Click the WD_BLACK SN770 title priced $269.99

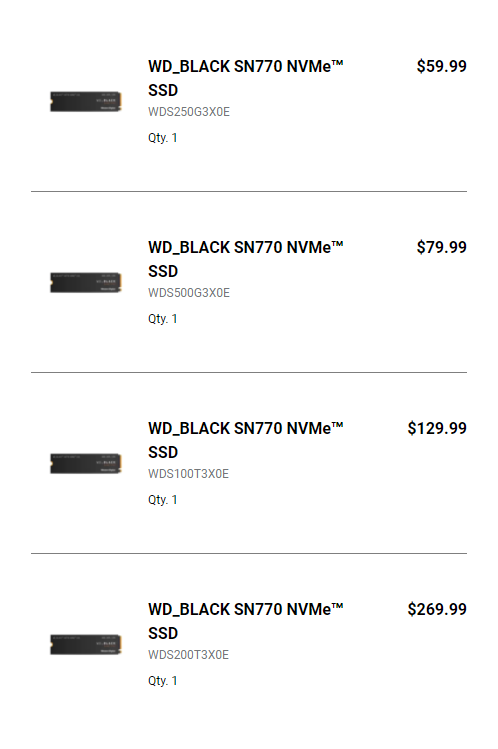tap(245, 621)
